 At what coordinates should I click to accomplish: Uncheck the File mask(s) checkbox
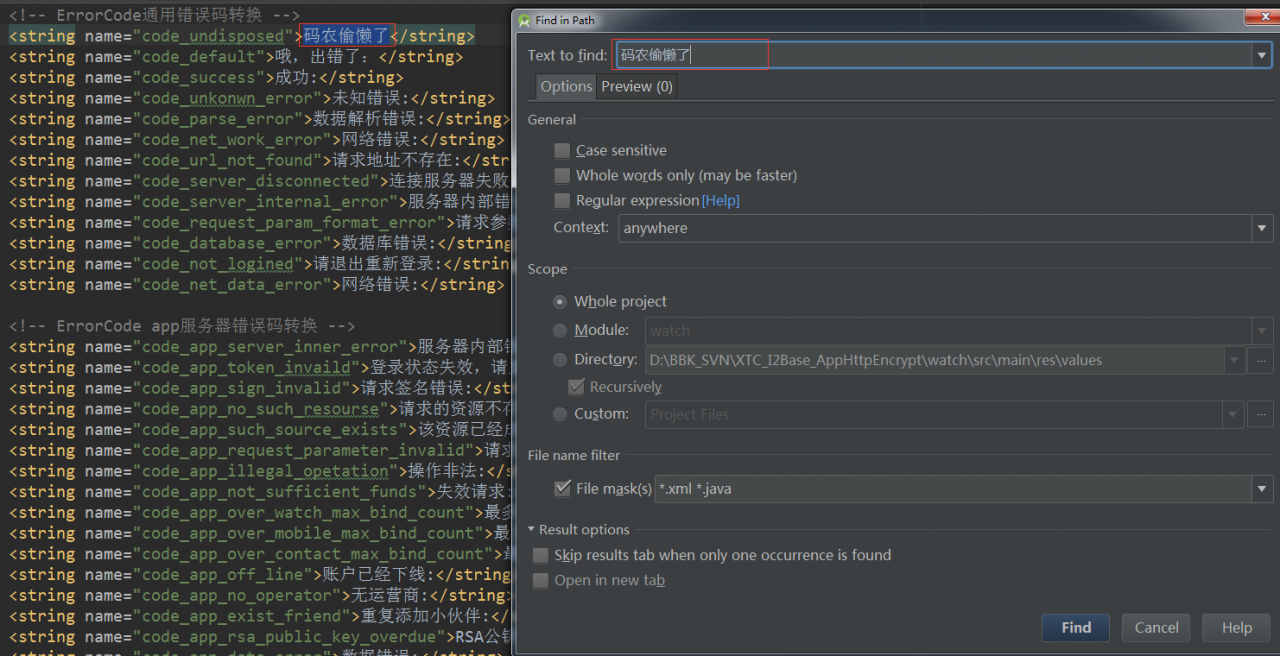coord(562,488)
